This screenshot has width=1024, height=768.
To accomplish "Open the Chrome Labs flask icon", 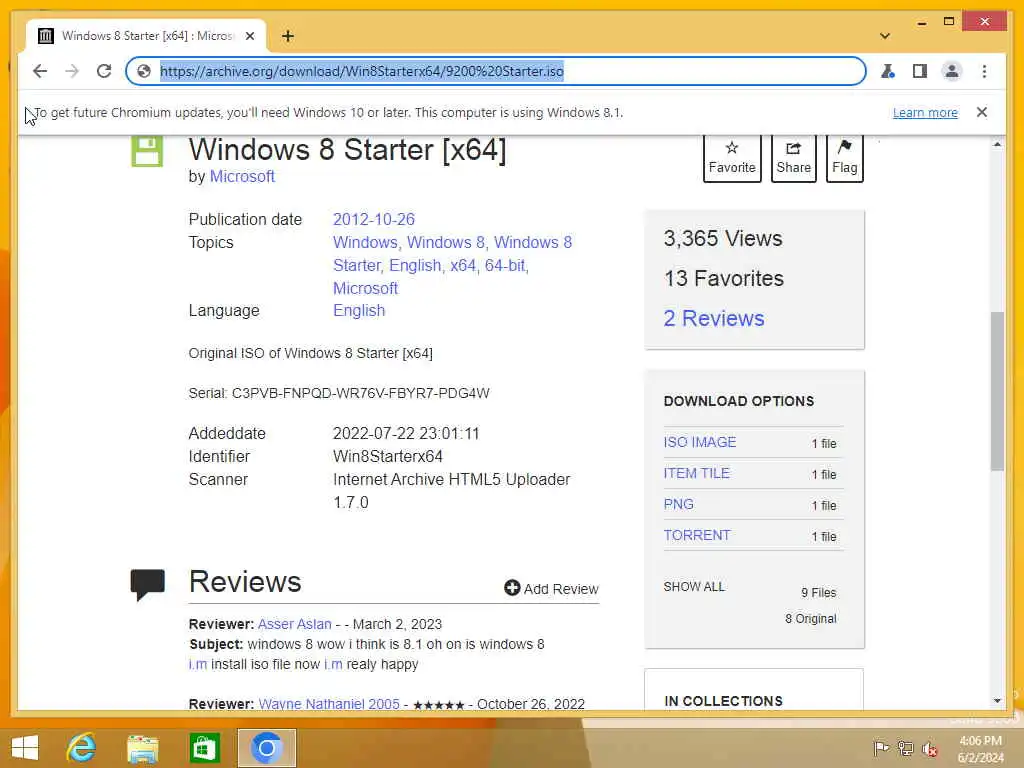I will pyautogui.click(x=888, y=71).
